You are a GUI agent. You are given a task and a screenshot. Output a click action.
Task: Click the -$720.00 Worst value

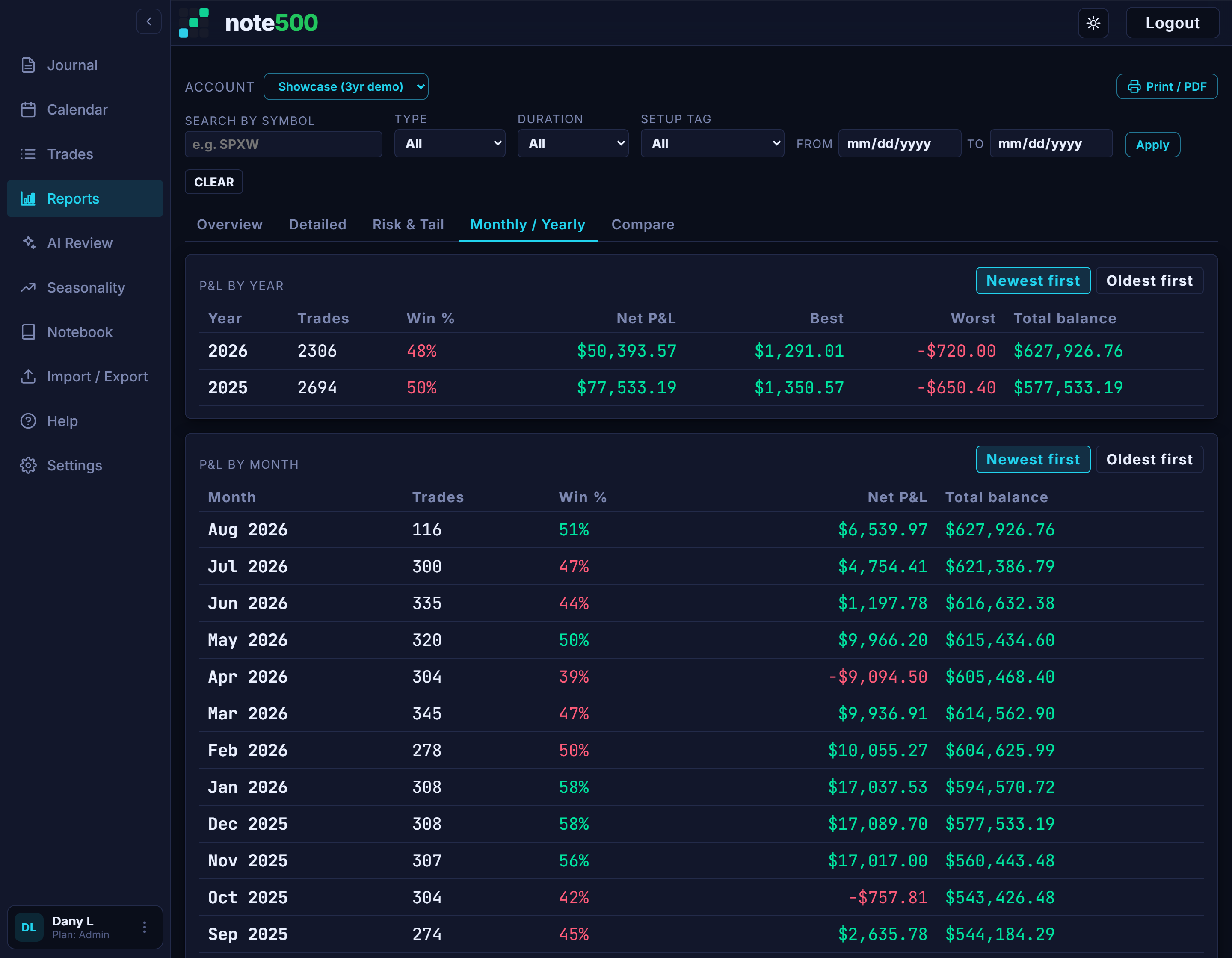coord(956,351)
